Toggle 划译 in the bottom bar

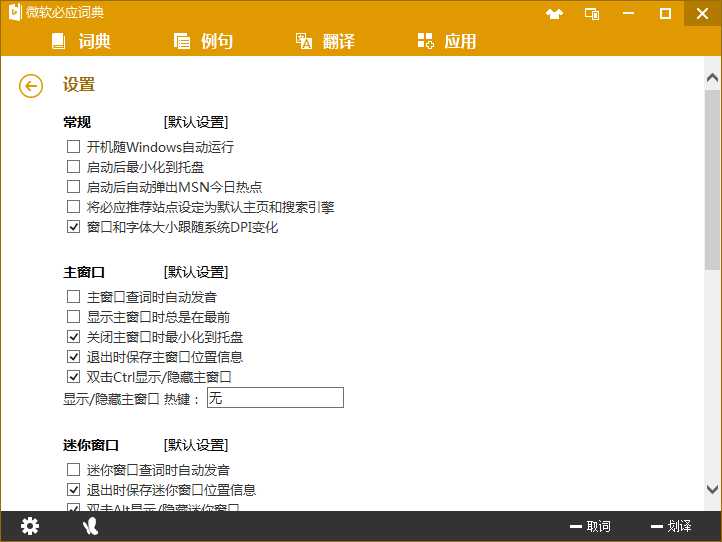(x=671, y=526)
